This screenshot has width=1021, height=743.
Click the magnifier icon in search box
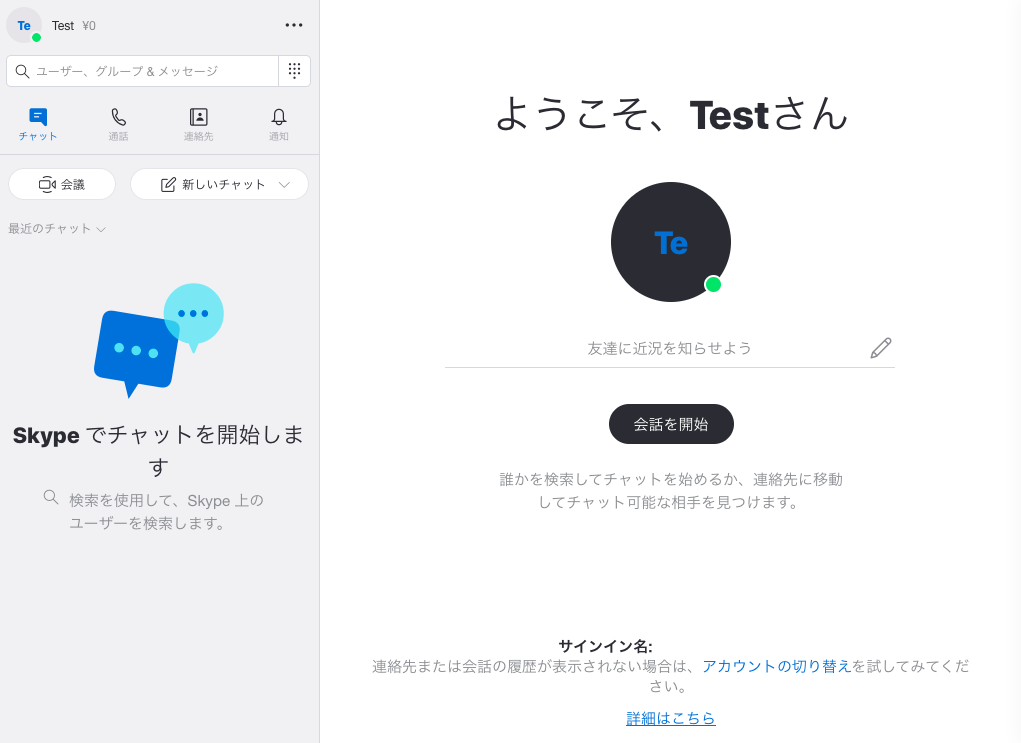(x=22, y=71)
